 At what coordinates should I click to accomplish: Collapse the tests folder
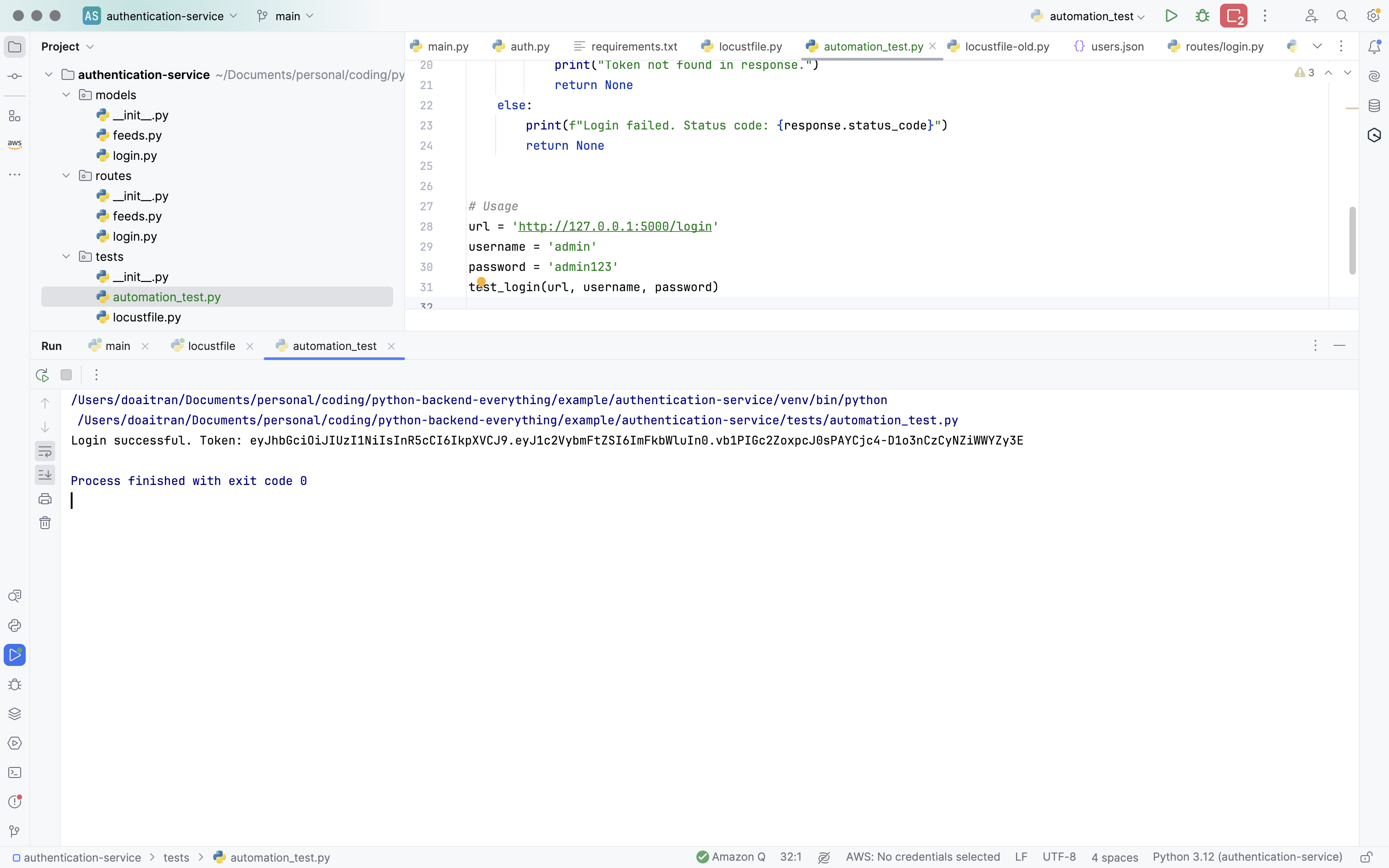coord(66,257)
